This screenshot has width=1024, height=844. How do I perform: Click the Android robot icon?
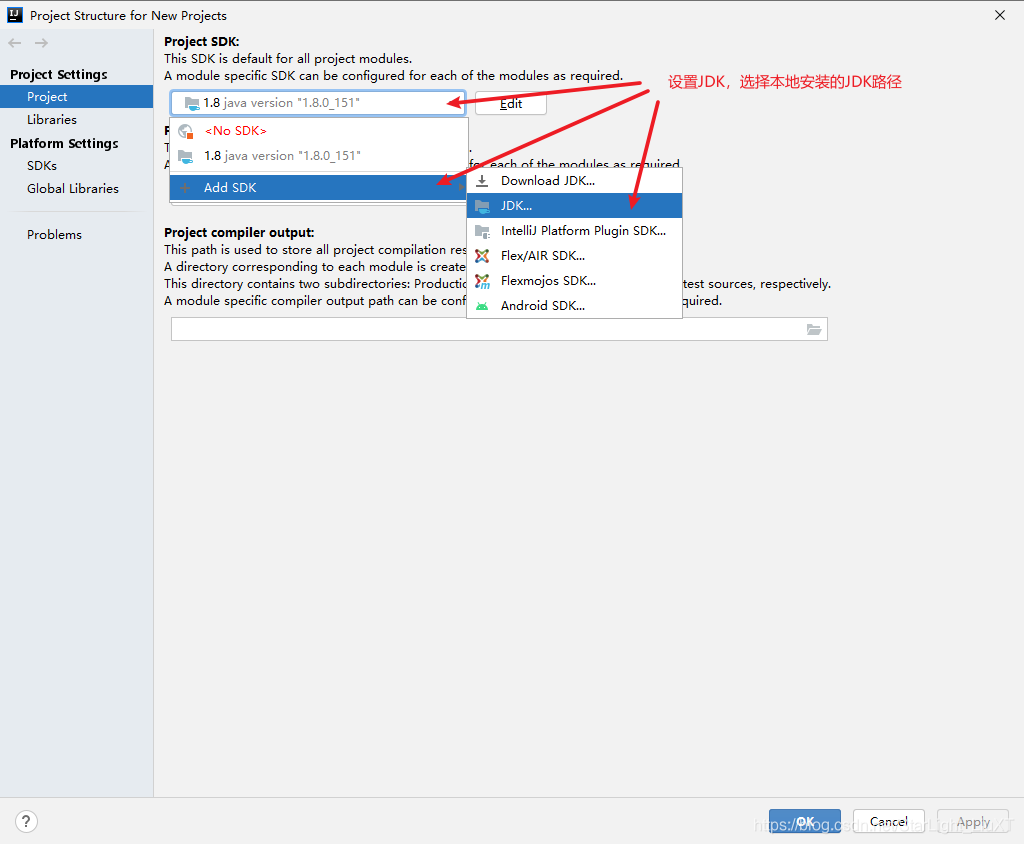point(482,306)
